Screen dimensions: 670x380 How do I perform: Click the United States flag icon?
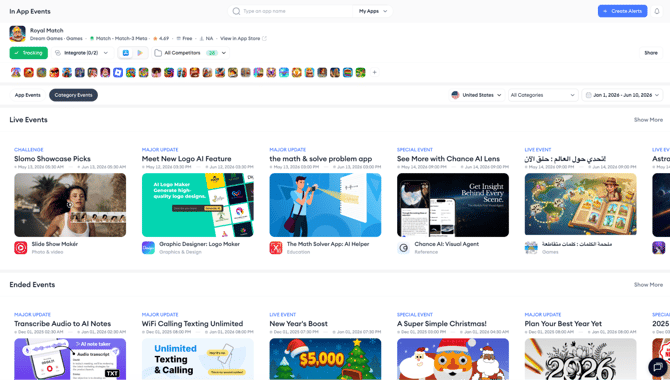[x=455, y=95]
